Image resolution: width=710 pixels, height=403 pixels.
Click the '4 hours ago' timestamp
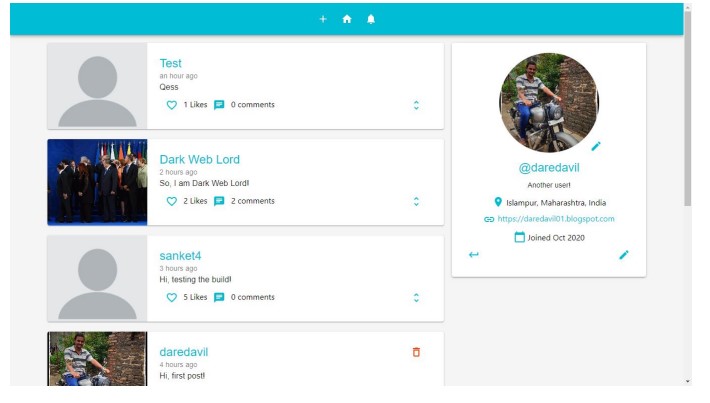(178, 365)
